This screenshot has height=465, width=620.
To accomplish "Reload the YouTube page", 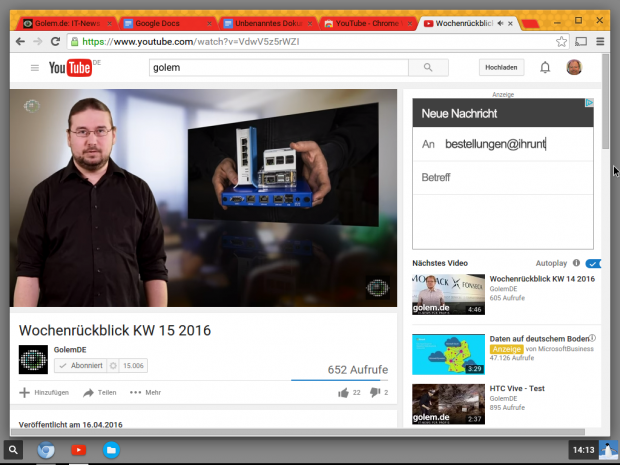I will pyautogui.click(x=55, y=41).
